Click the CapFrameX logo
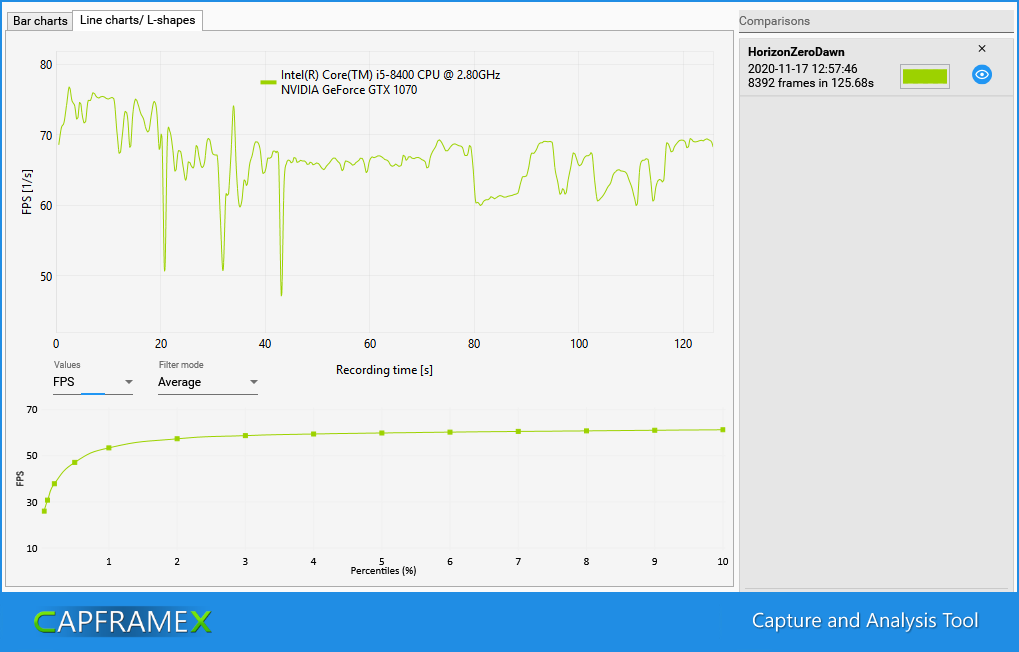 click(x=122, y=622)
